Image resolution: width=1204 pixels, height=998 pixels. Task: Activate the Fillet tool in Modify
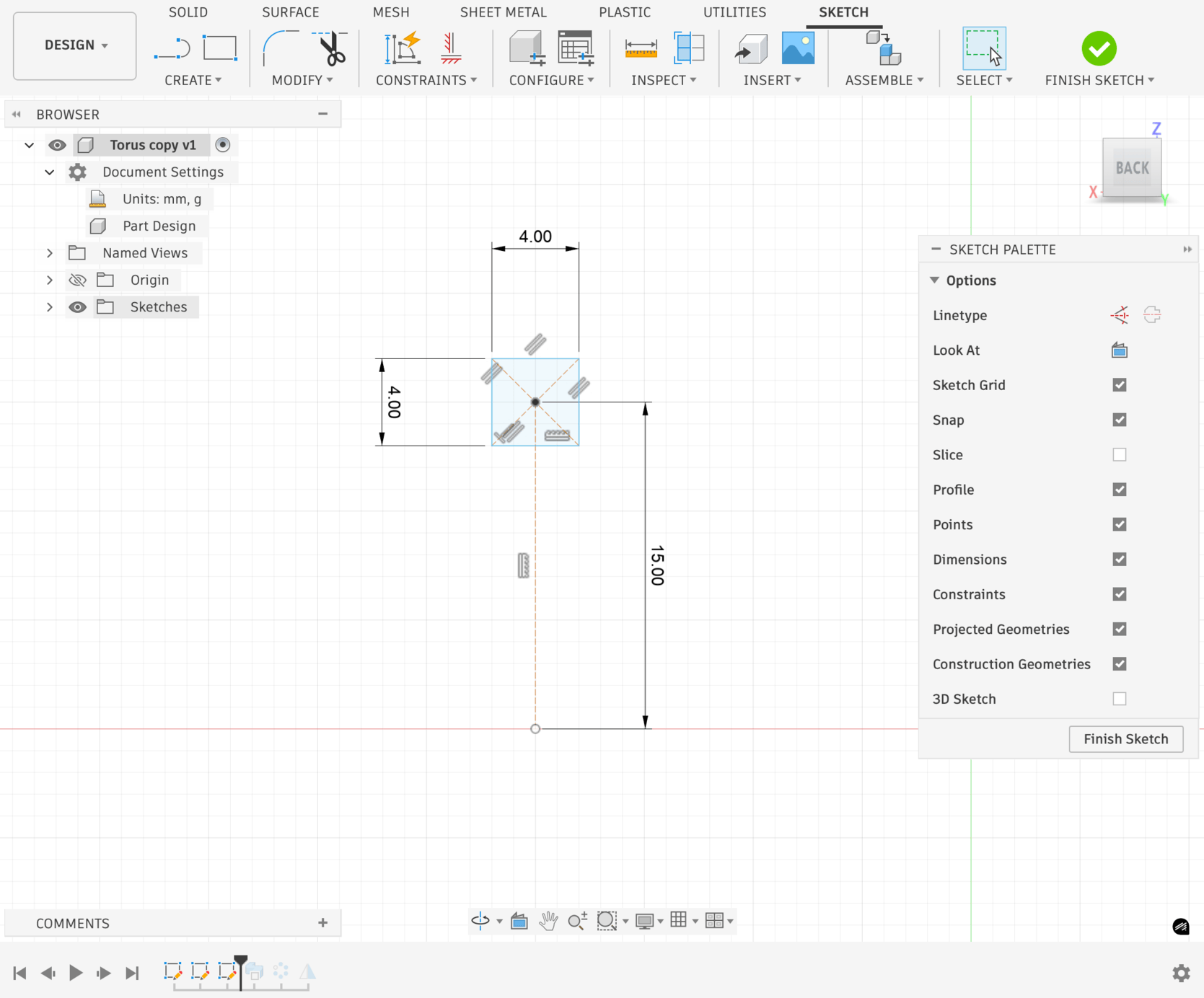(281, 48)
